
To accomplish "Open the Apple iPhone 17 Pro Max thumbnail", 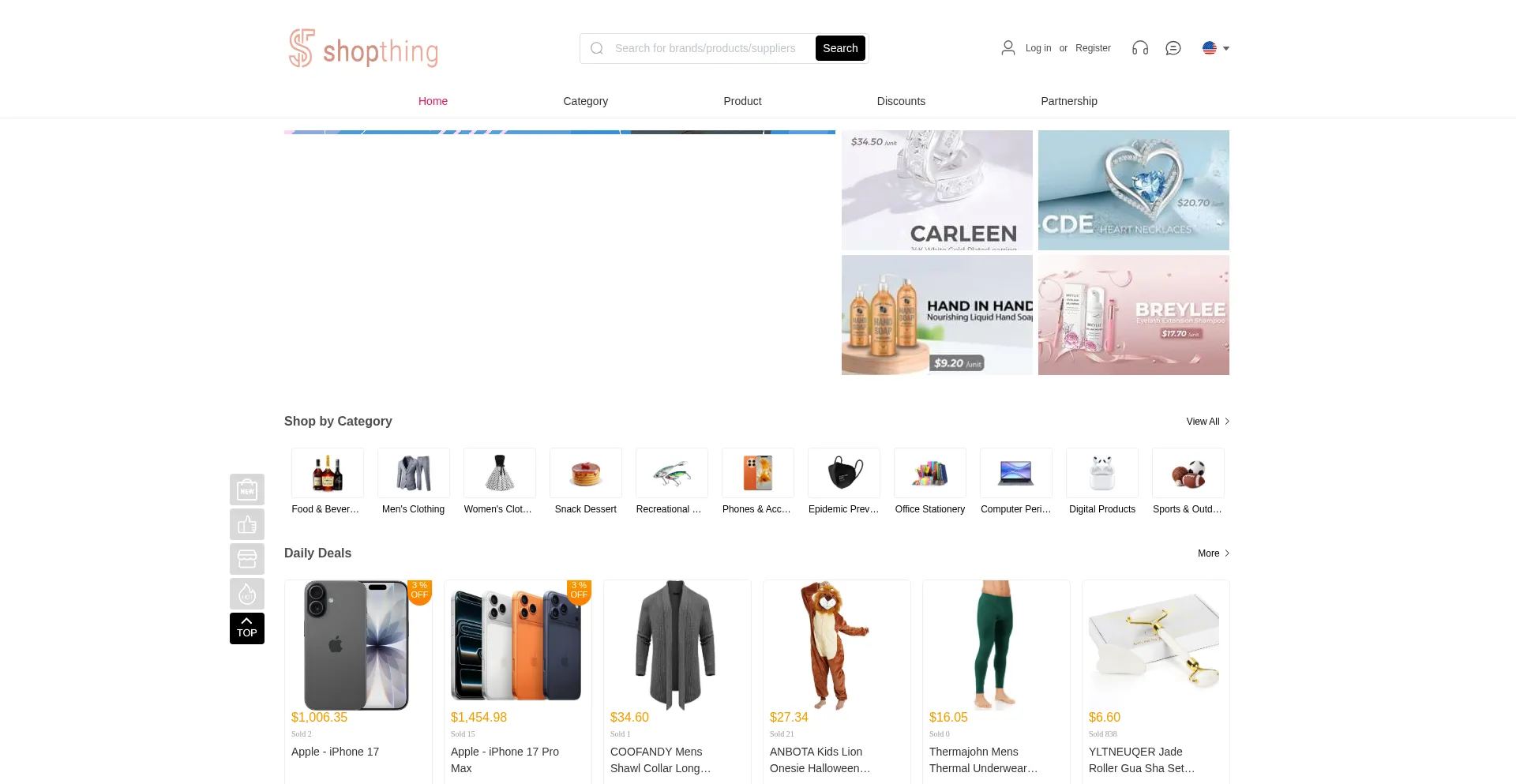I will click(x=517, y=646).
